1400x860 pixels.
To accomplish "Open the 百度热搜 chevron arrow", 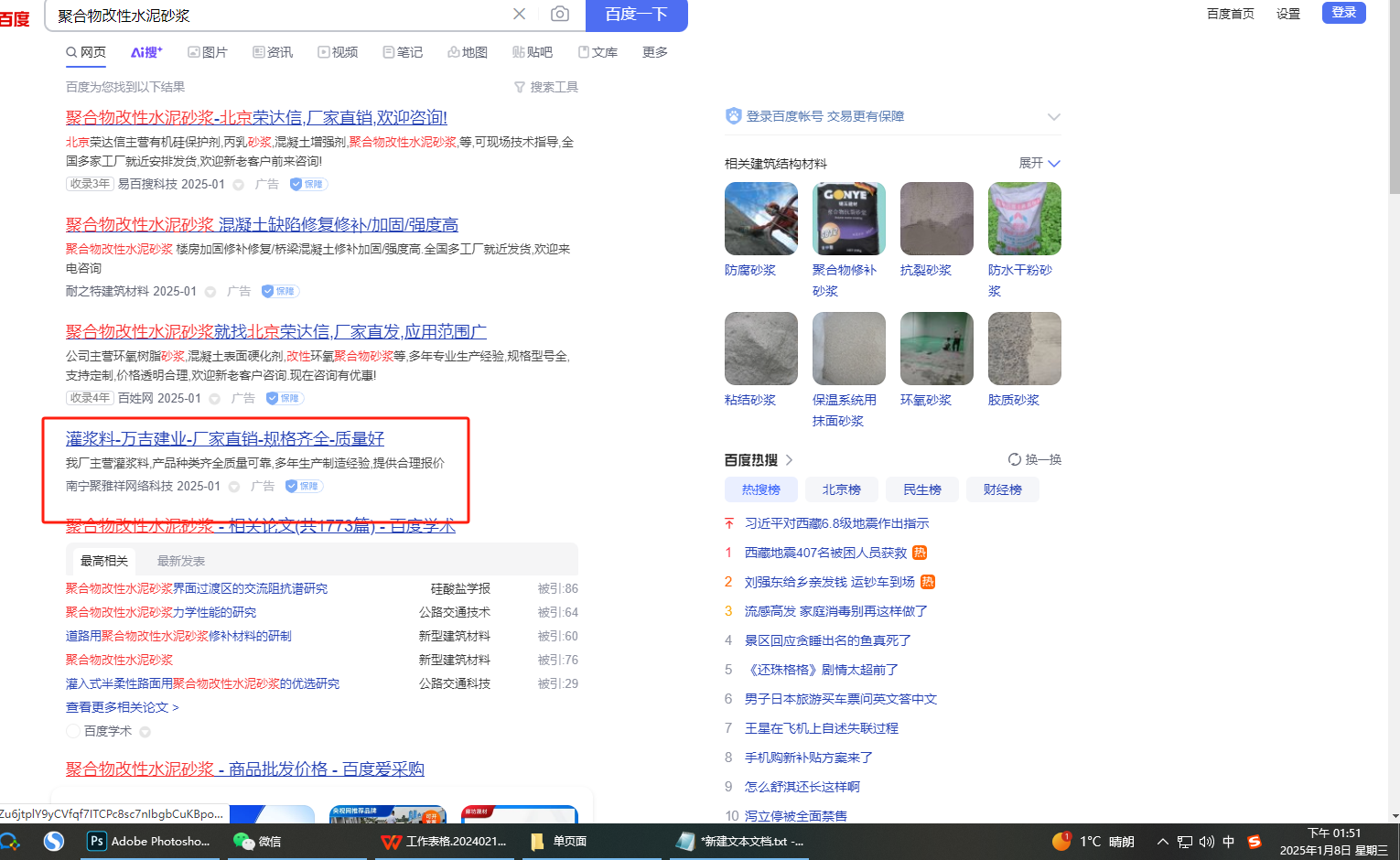I will coord(789,460).
